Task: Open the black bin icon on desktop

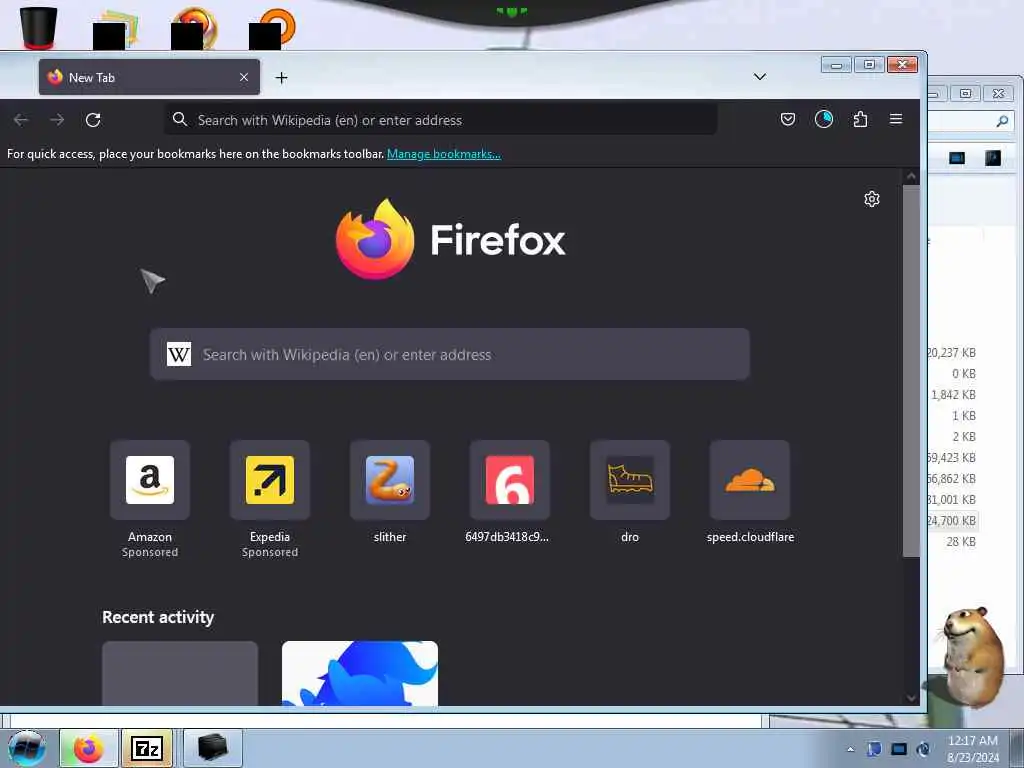Action: pyautogui.click(x=38, y=27)
